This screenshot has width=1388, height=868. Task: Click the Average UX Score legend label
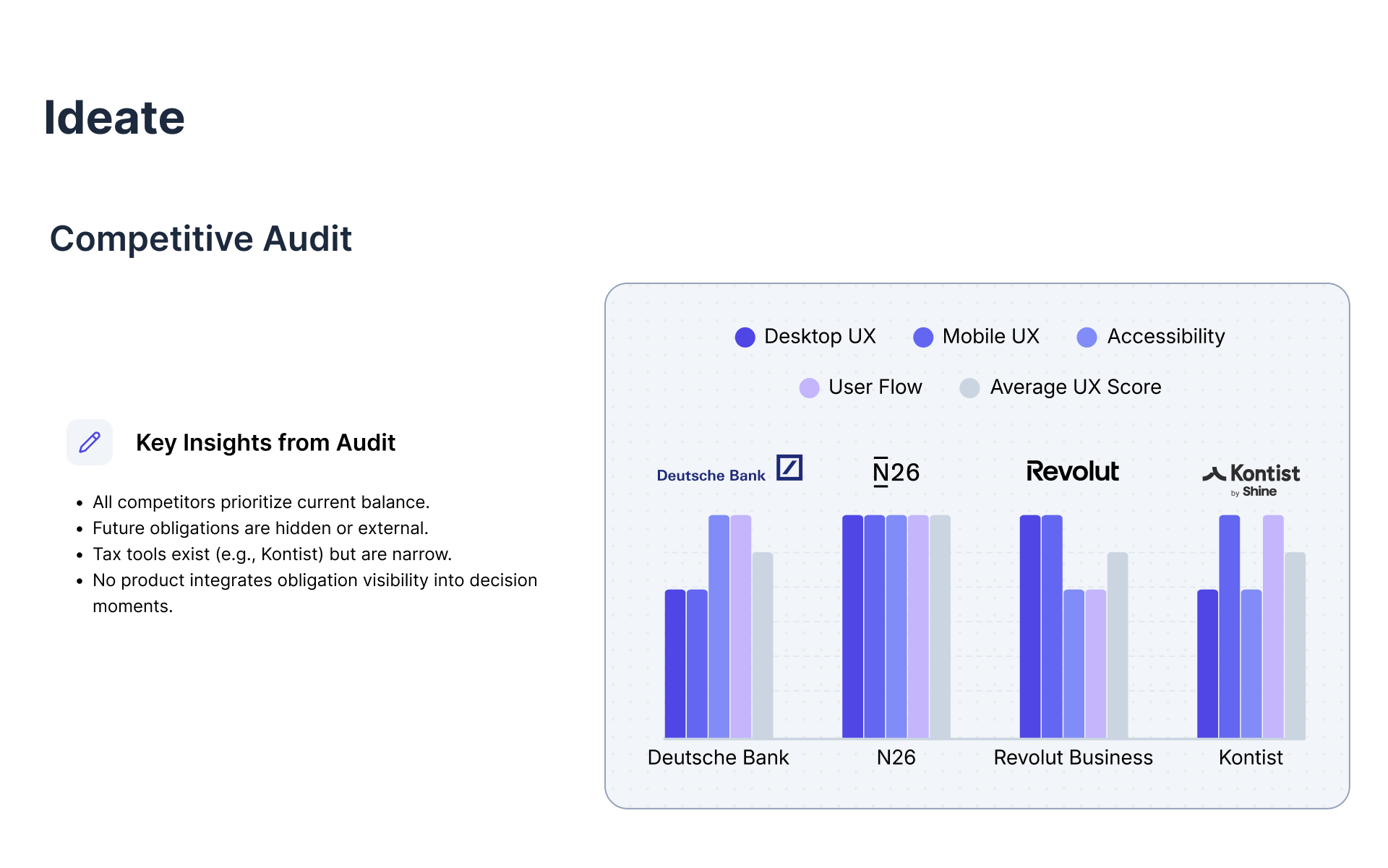pyautogui.click(x=1076, y=387)
